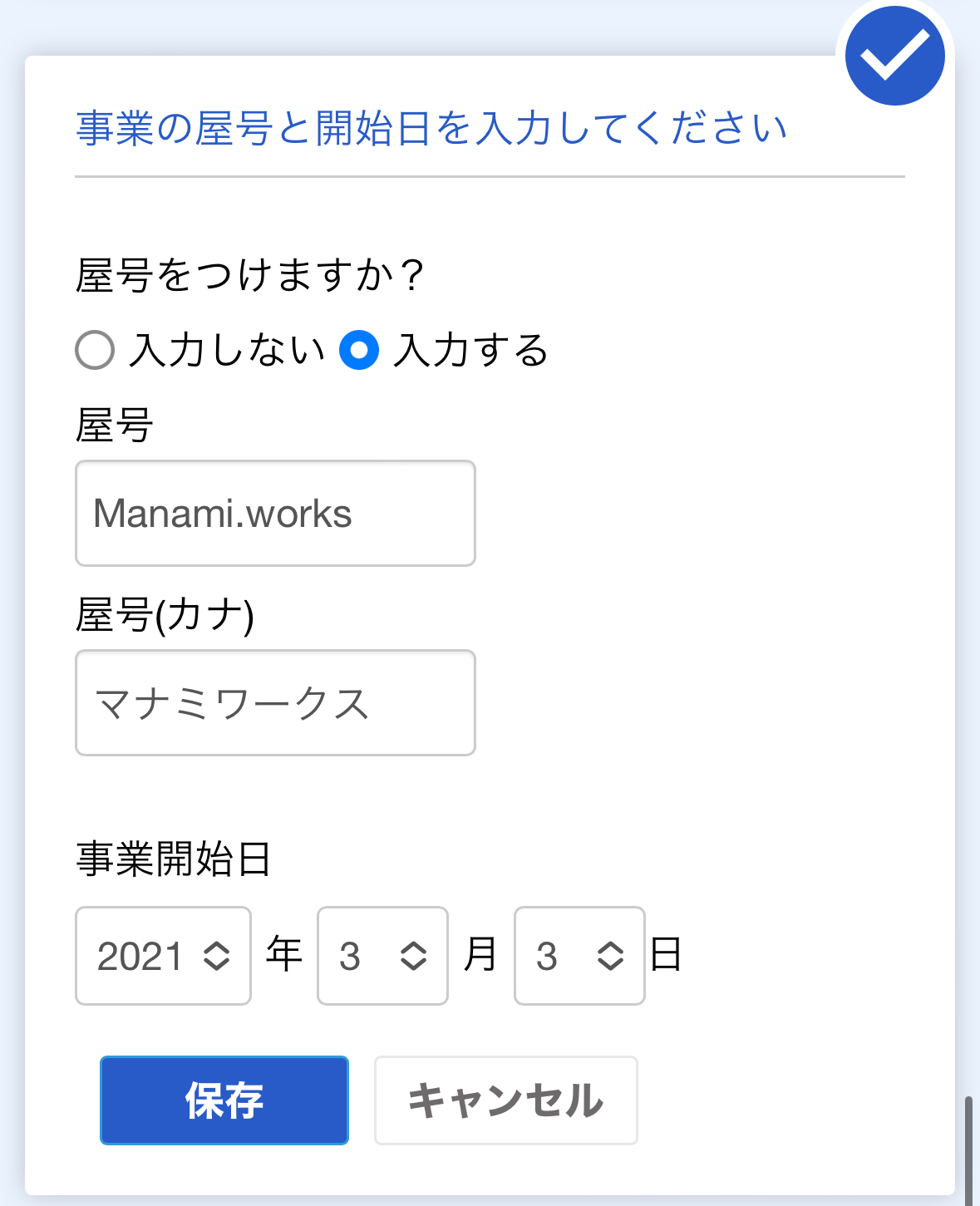Click the 屋号(カナ) label
Image resolution: width=980 pixels, height=1206 pixels.
point(165,616)
